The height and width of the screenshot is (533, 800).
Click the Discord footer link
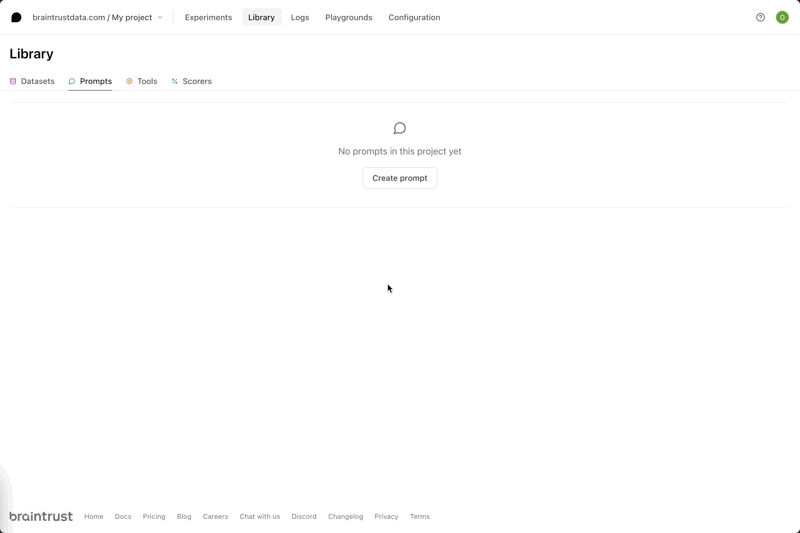304,517
